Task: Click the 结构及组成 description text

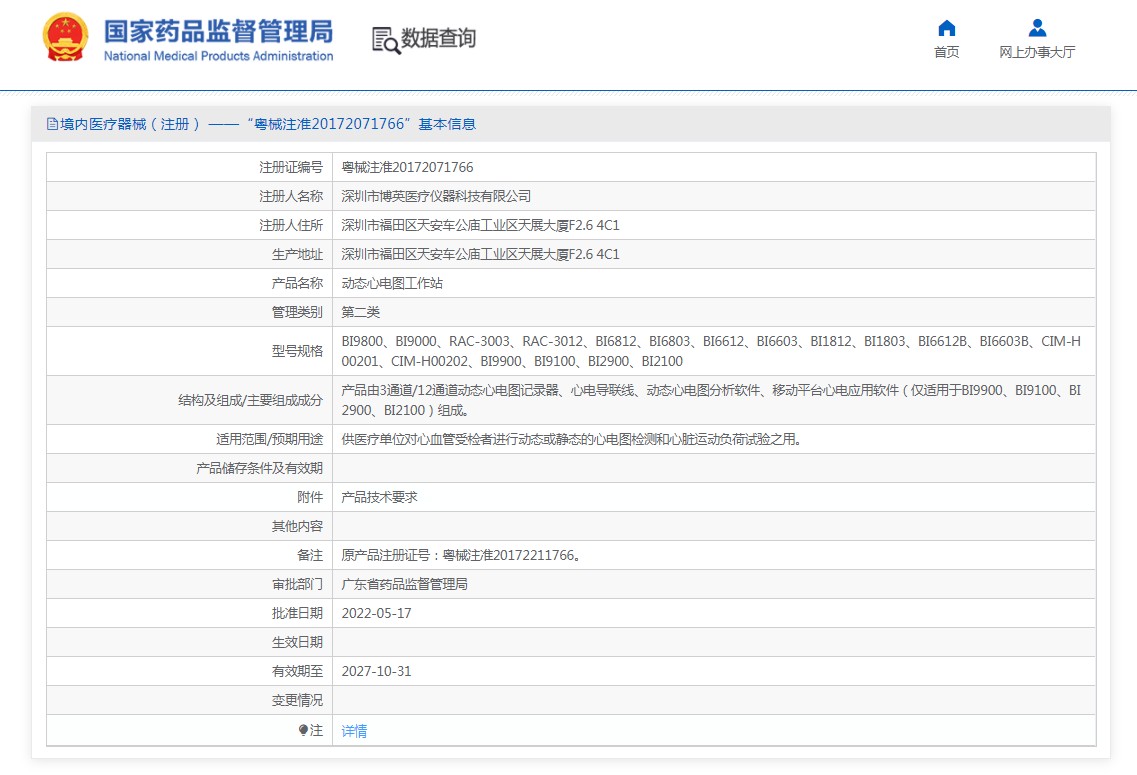Action: coord(711,400)
